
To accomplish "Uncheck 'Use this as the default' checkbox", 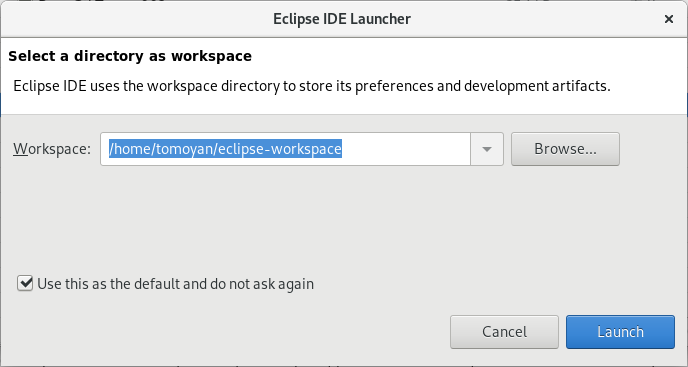I will 25,284.
